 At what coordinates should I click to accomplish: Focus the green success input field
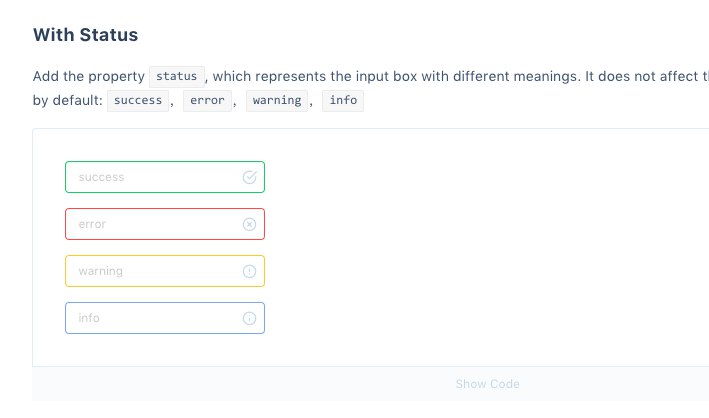tap(165, 177)
